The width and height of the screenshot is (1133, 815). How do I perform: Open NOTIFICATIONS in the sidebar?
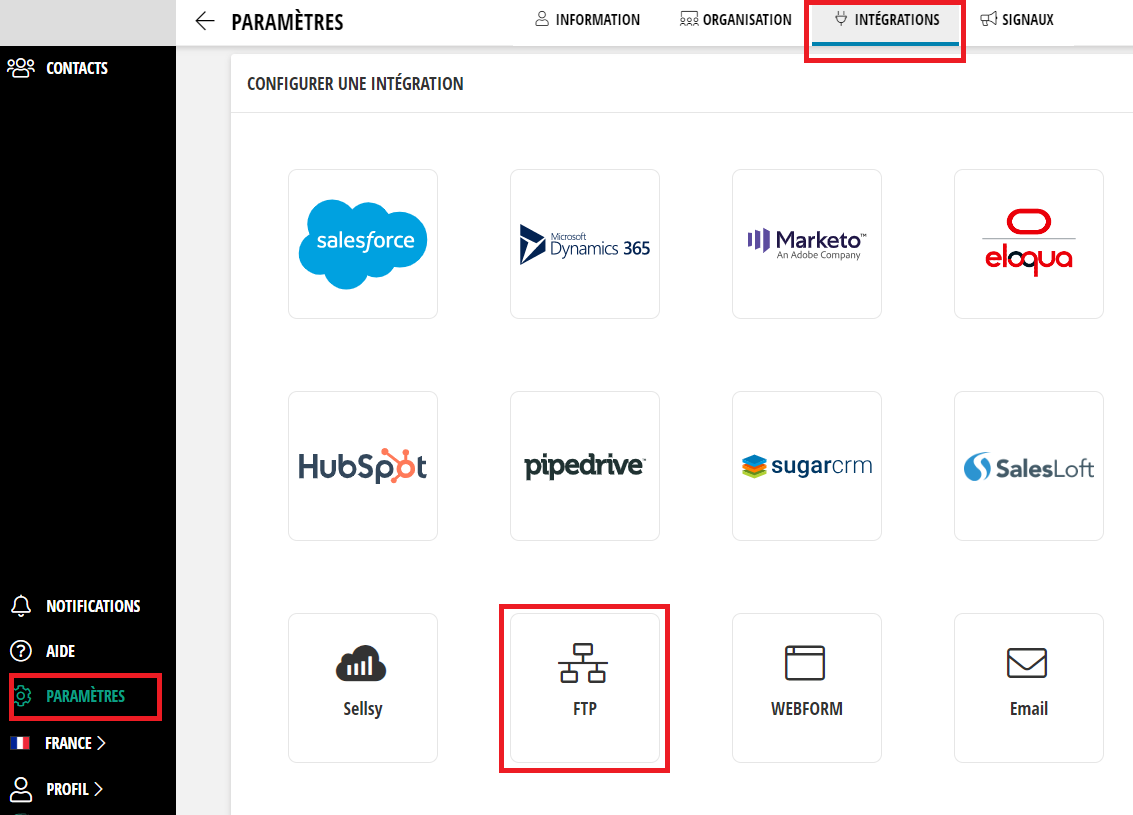coord(93,605)
